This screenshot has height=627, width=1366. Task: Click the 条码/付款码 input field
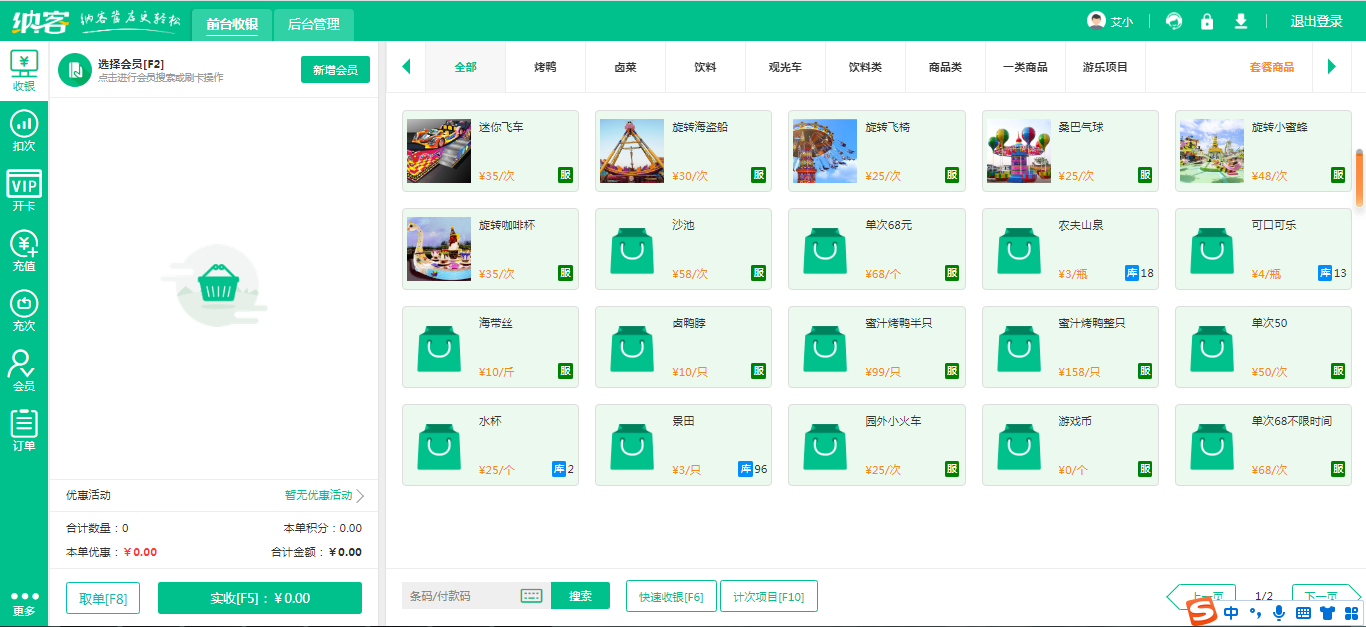click(x=462, y=596)
